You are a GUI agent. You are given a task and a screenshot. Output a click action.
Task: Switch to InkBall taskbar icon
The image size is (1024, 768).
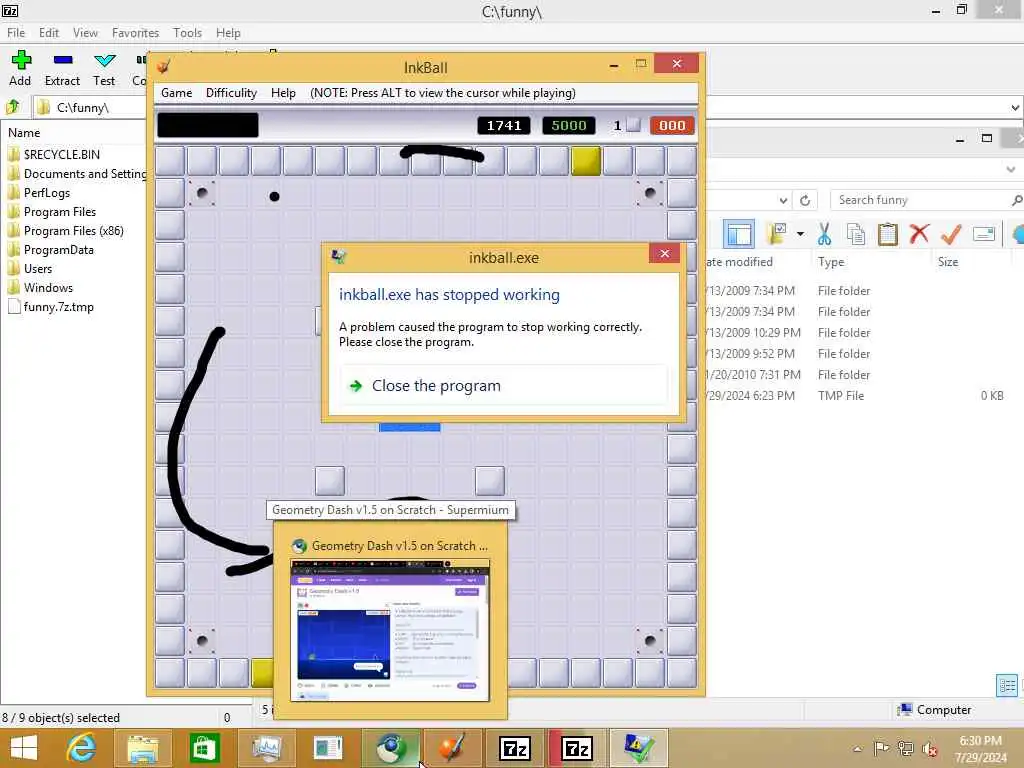pos(452,748)
